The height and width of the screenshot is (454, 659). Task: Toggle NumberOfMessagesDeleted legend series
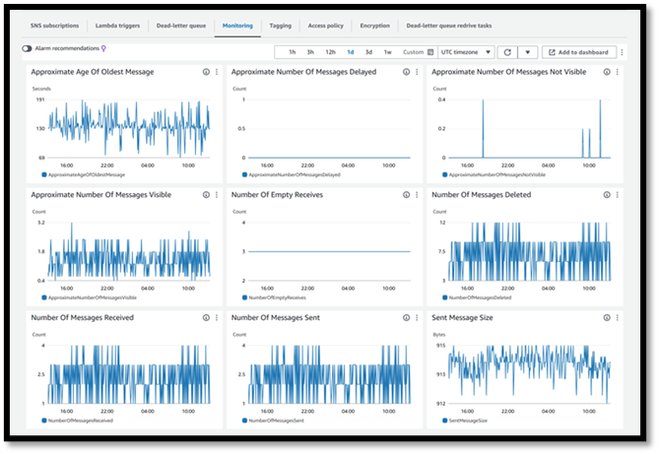pyautogui.click(x=477, y=297)
